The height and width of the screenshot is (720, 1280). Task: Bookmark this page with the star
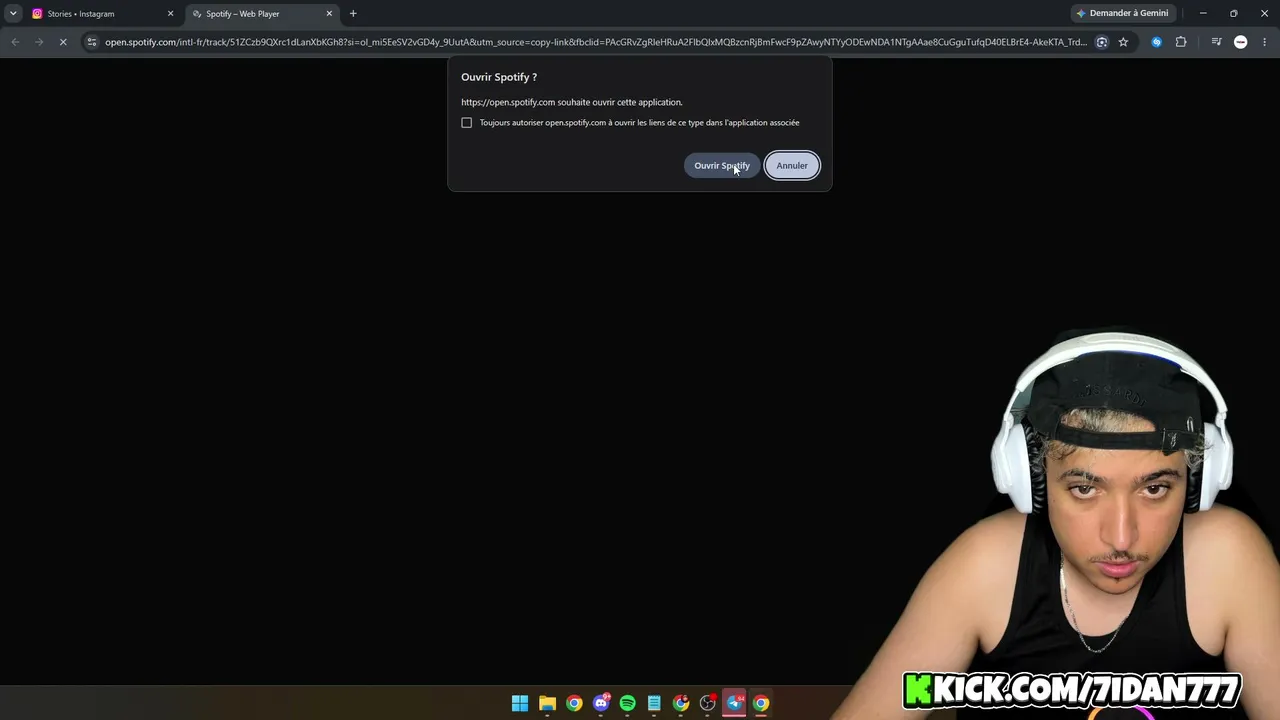[1123, 42]
